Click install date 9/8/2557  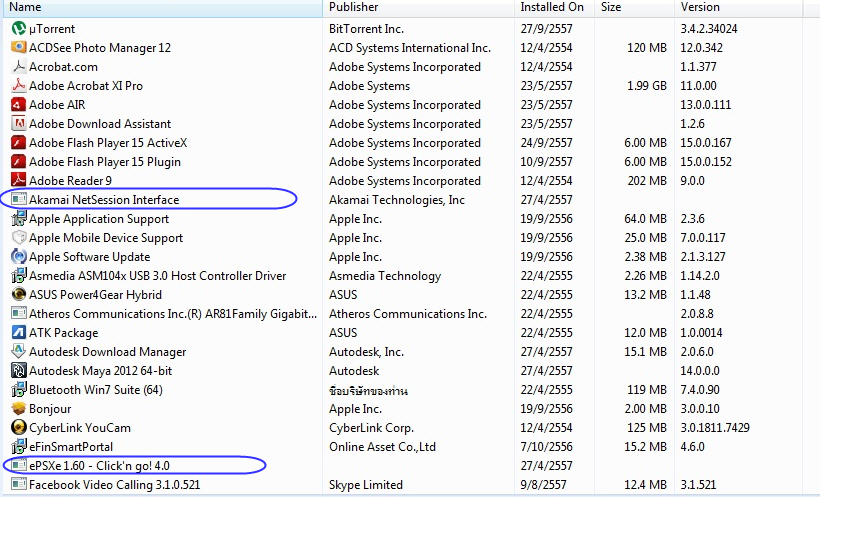[x=543, y=485]
